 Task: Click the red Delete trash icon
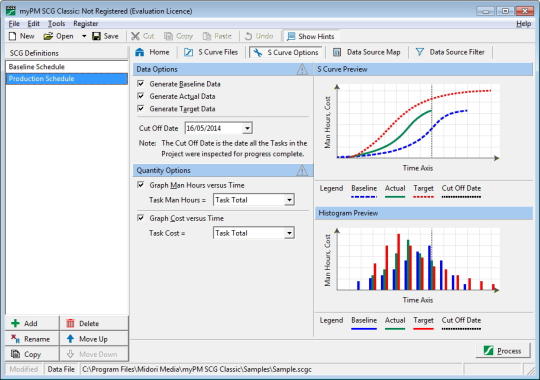70,323
